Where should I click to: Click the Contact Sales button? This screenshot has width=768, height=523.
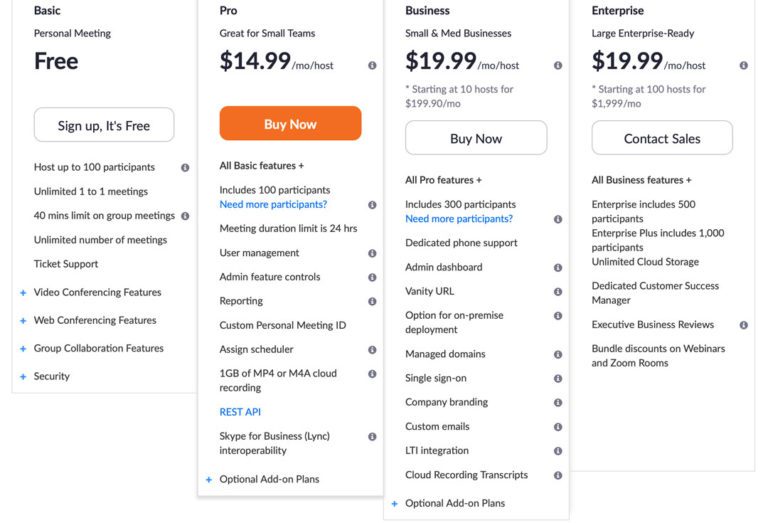click(662, 139)
